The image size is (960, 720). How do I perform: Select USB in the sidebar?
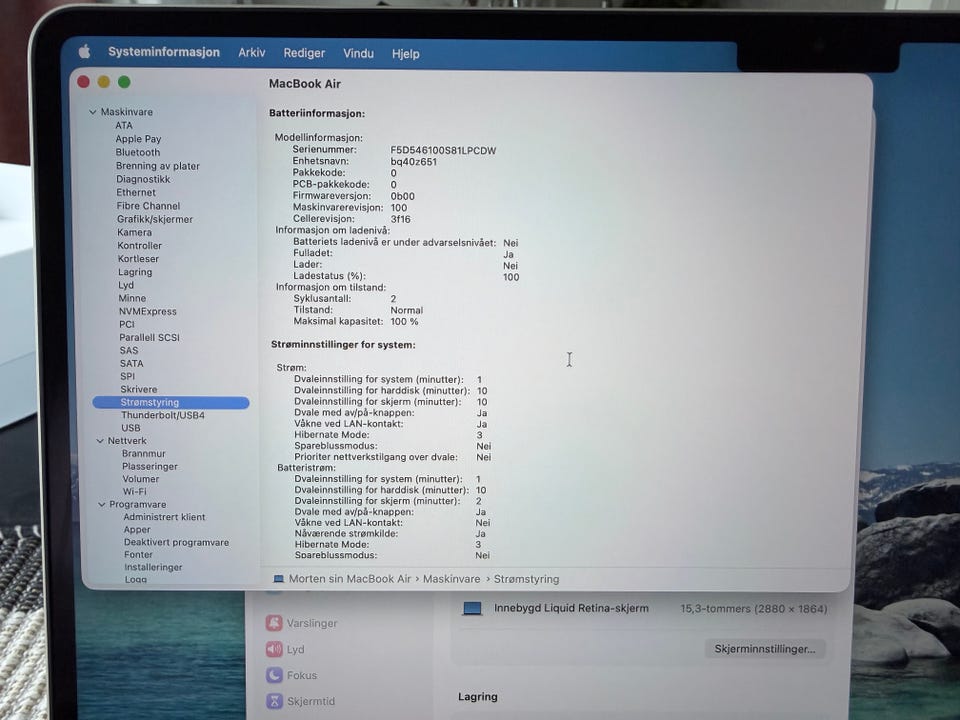(x=130, y=428)
